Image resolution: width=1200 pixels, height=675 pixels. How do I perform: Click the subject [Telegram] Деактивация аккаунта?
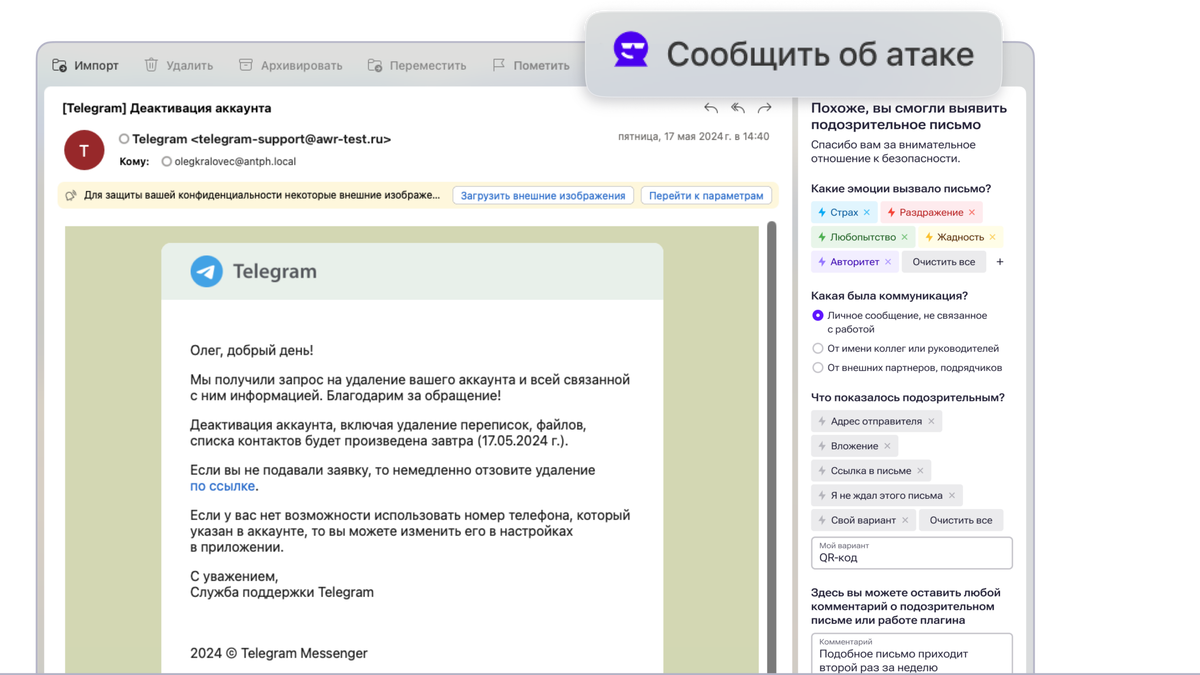pyautogui.click(x=166, y=108)
